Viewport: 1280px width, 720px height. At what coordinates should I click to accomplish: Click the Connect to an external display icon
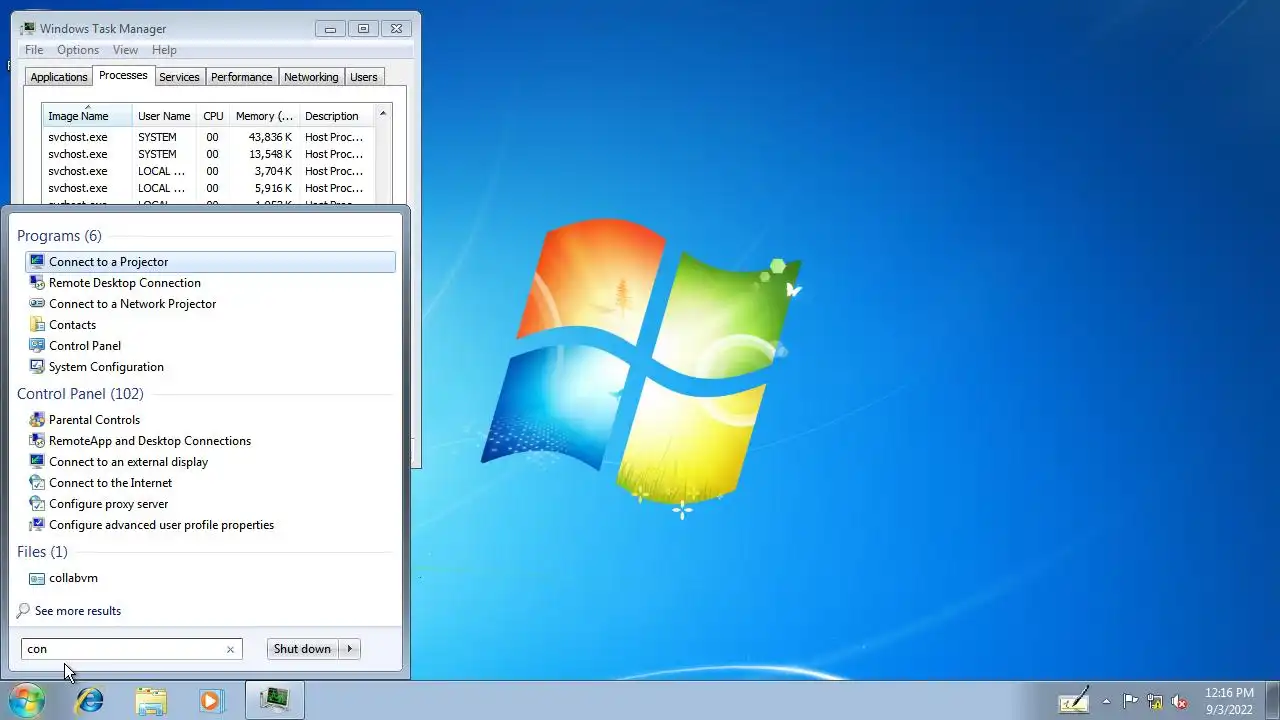coord(37,461)
